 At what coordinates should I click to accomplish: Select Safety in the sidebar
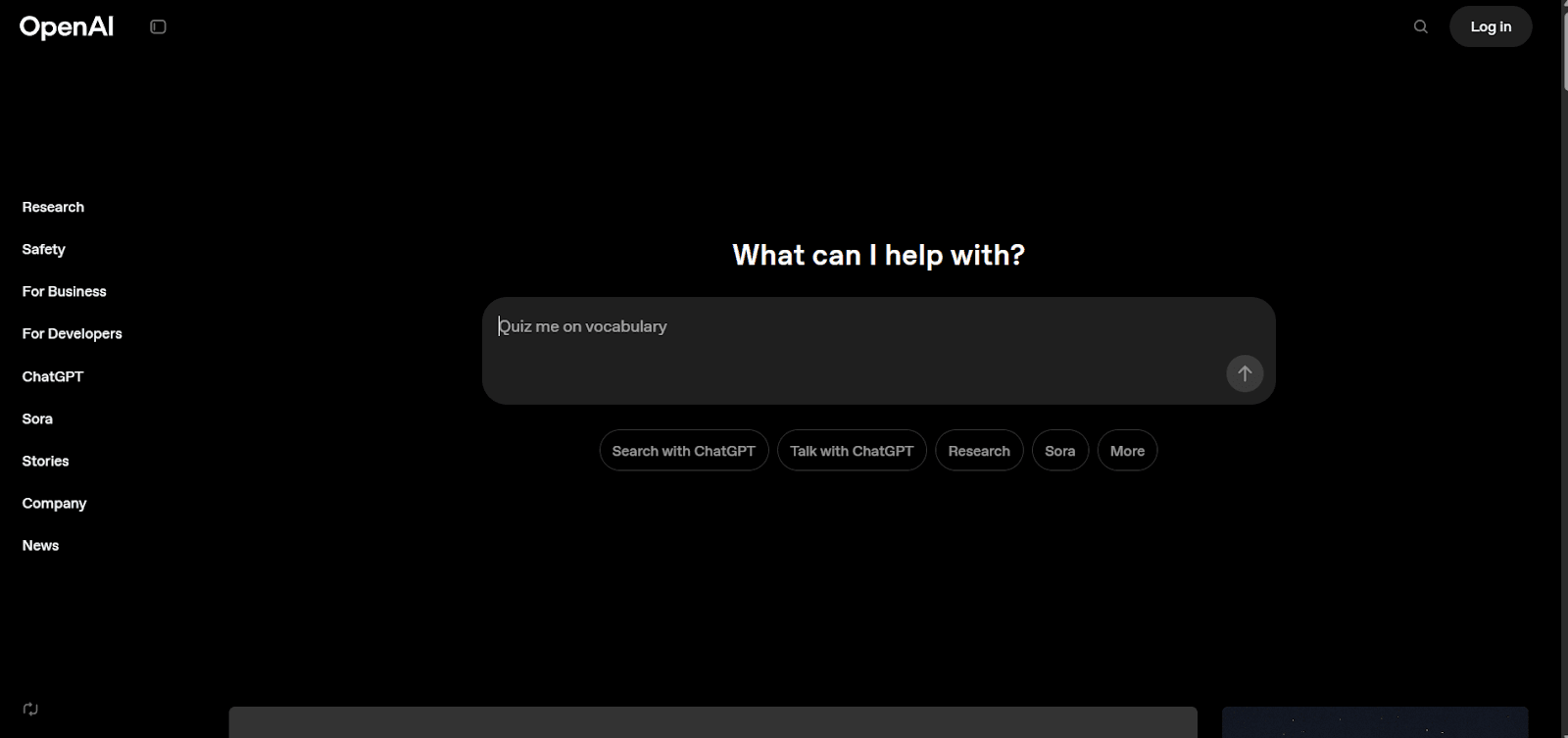pyautogui.click(x=44, y=249)
